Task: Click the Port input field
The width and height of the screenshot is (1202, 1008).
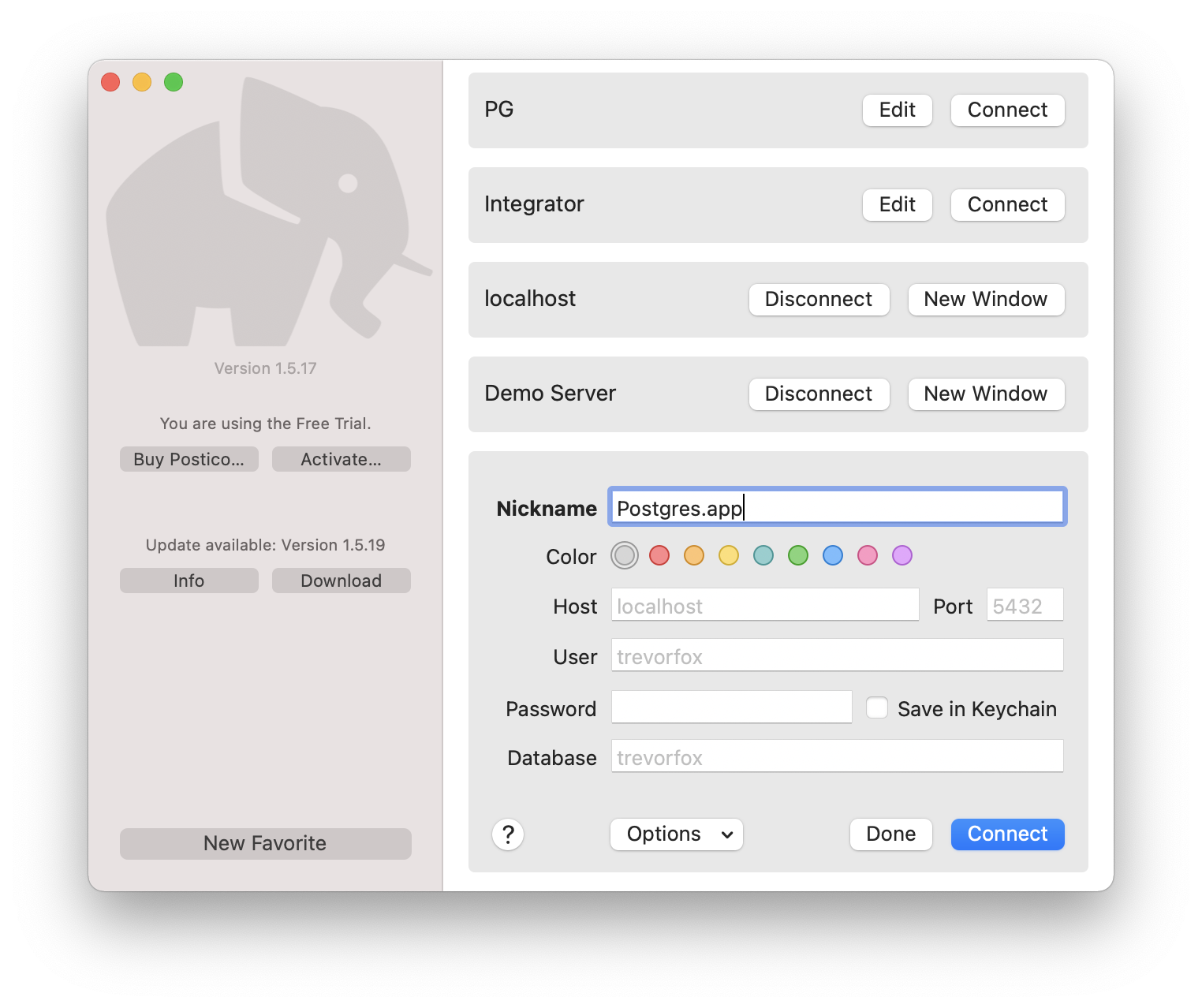Action: 1025,605
